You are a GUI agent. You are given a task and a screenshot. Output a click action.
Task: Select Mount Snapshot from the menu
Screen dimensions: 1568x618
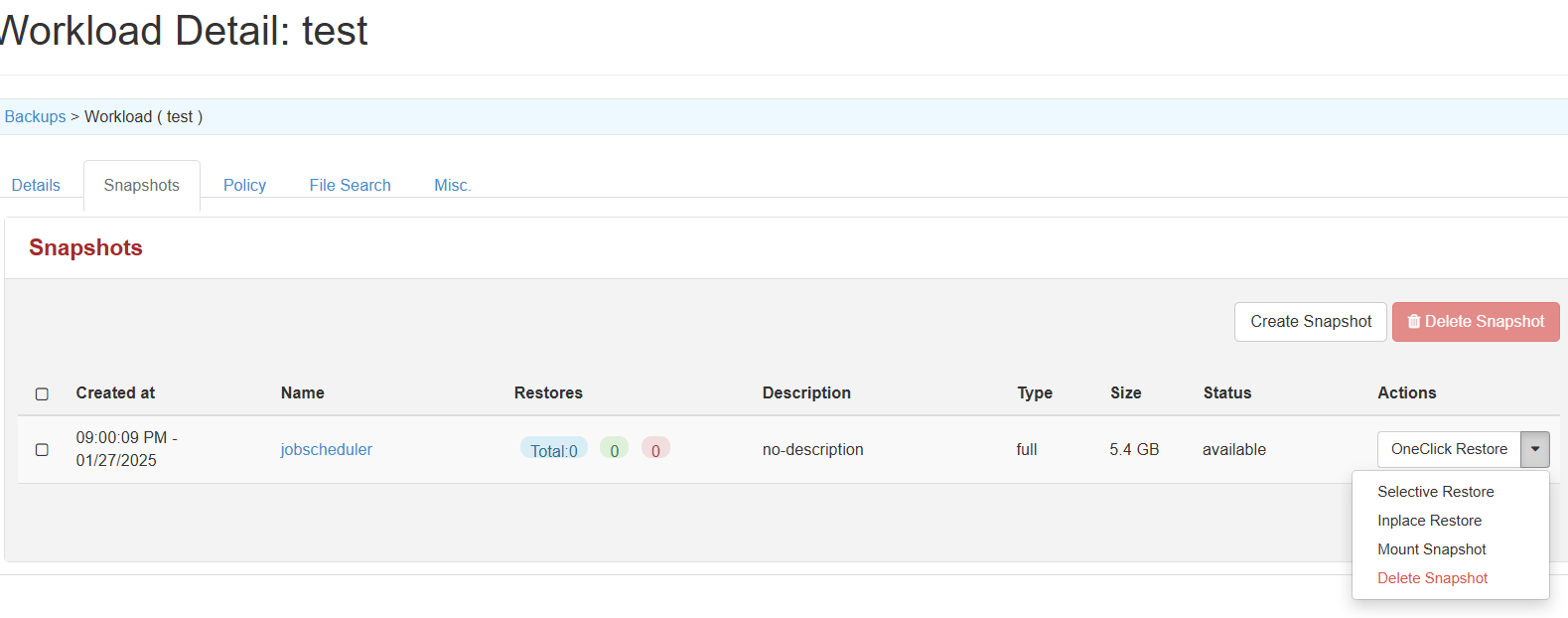point(1431,549)
